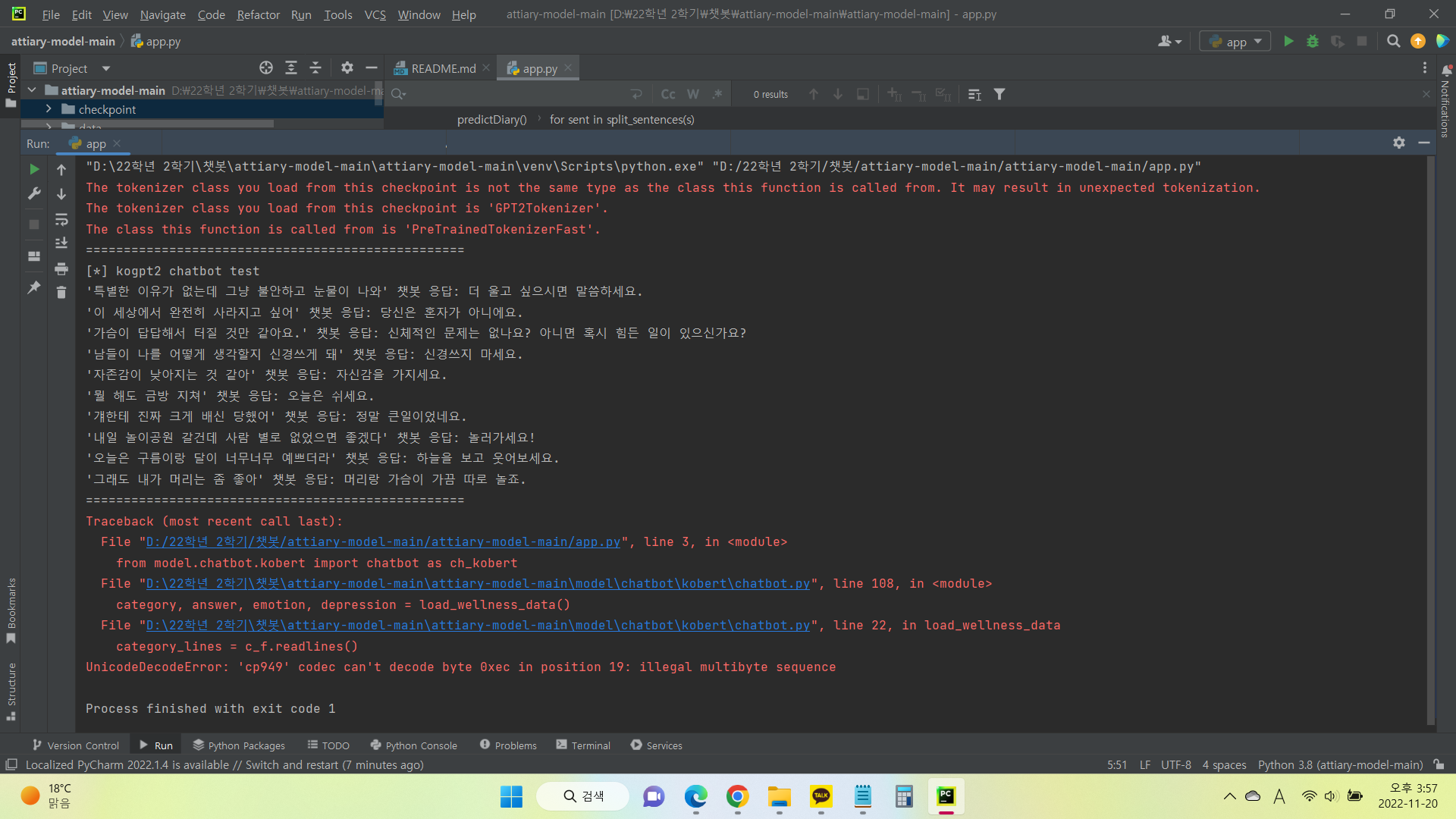Click the Select Opened File target icon
The image size is (1456, 819).
click(x=266, y=68)
